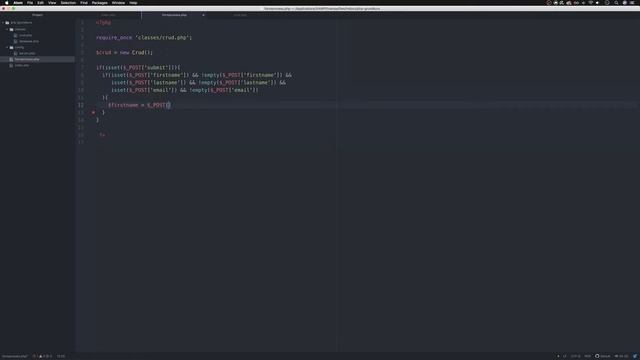
Task: Select the highlighted file in tree
Action: pos(37,59)
